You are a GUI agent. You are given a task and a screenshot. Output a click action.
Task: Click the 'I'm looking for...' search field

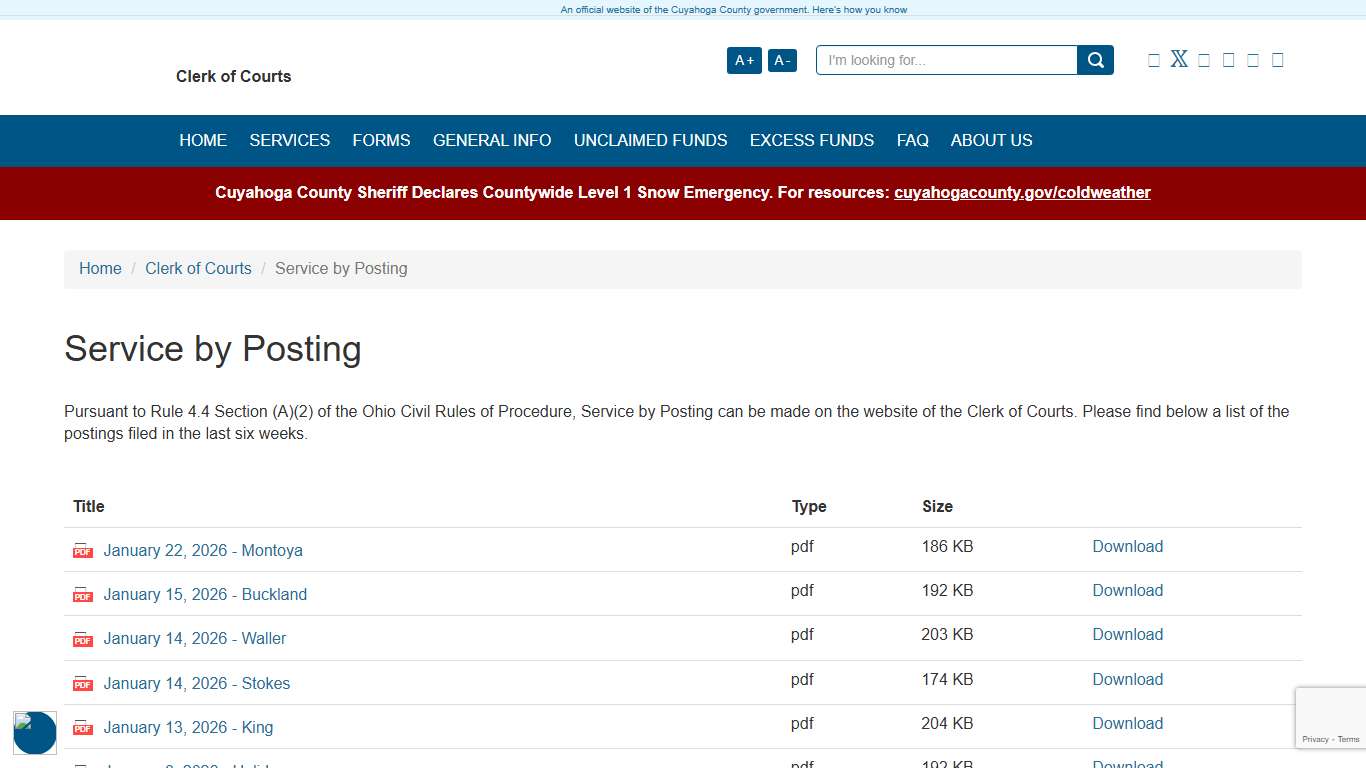[x=946, y=60]
